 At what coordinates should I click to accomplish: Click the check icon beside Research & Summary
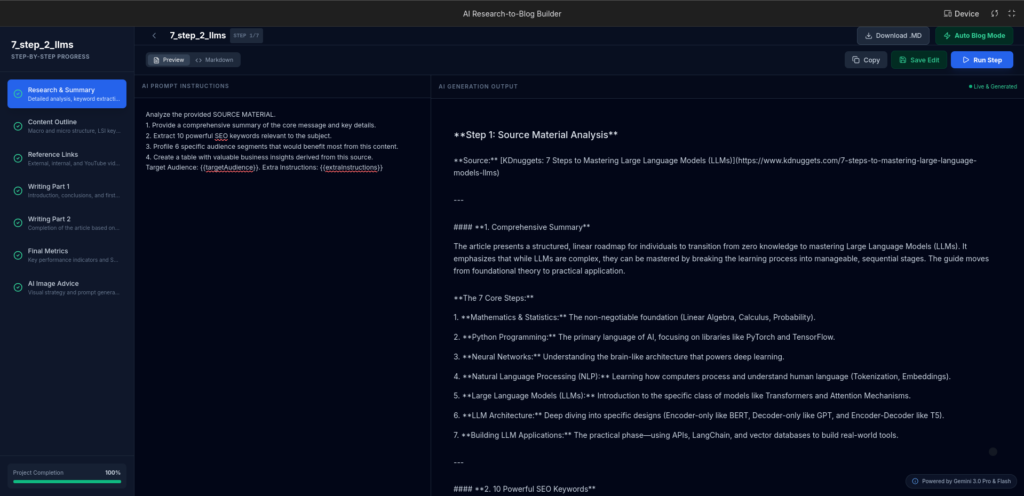[18, 94]
